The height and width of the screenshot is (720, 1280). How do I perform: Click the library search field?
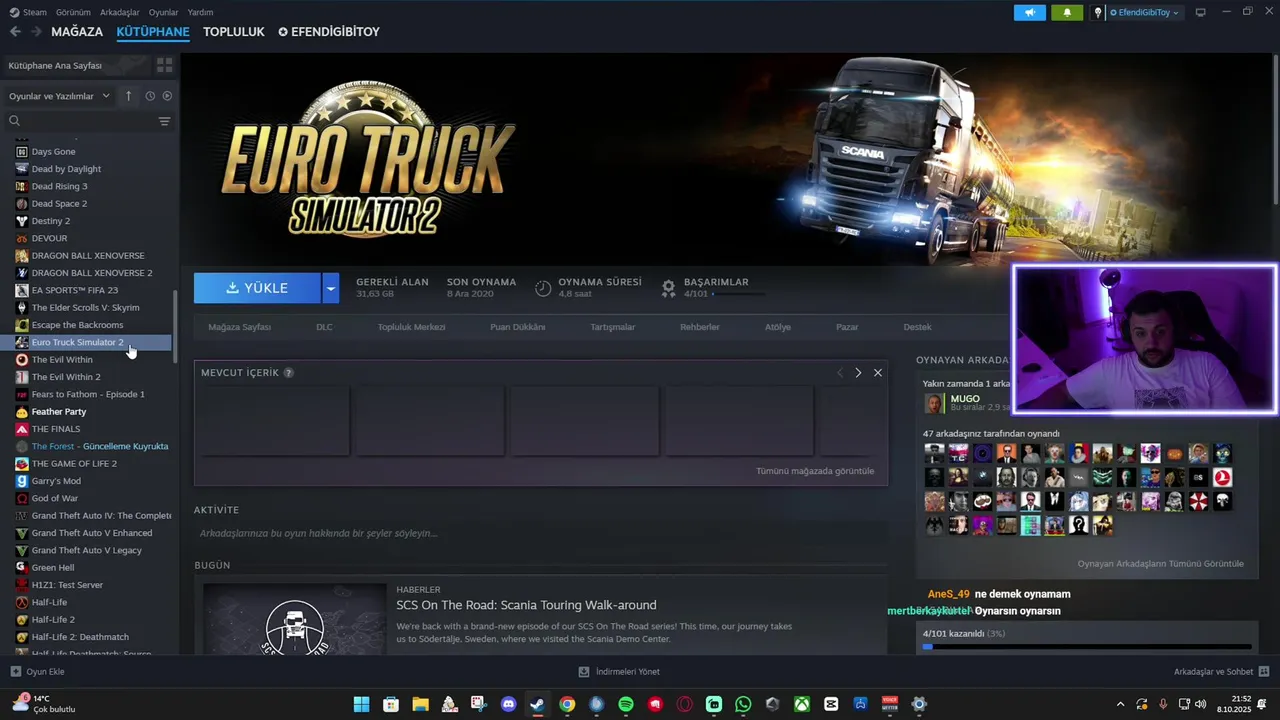point(80,121)
